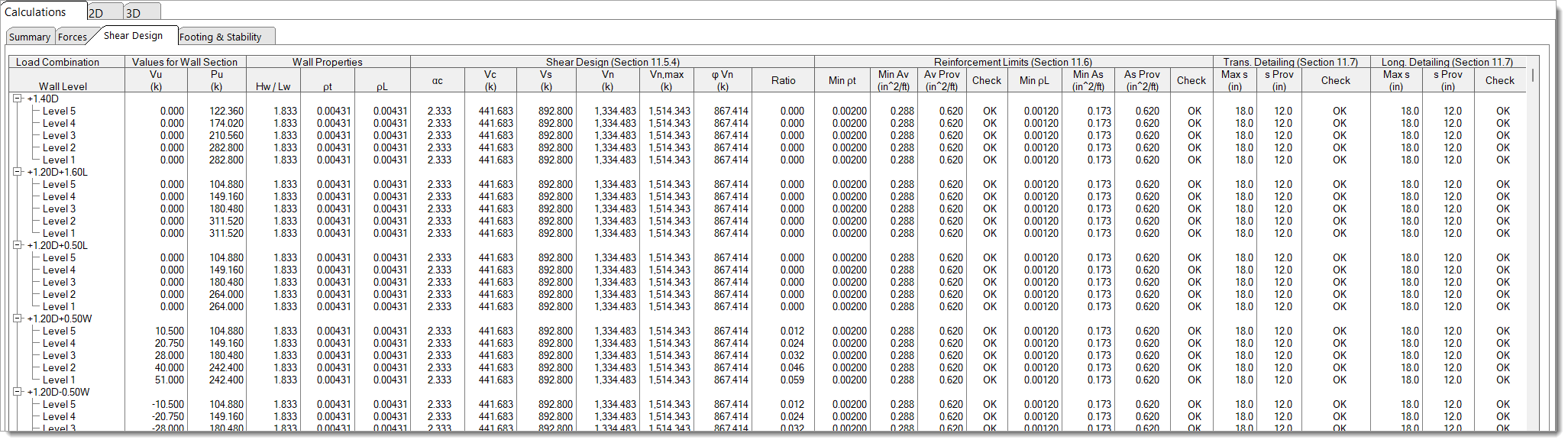Open the Forces tab
The image size is (1568, 443).
(x=73, y=37)
